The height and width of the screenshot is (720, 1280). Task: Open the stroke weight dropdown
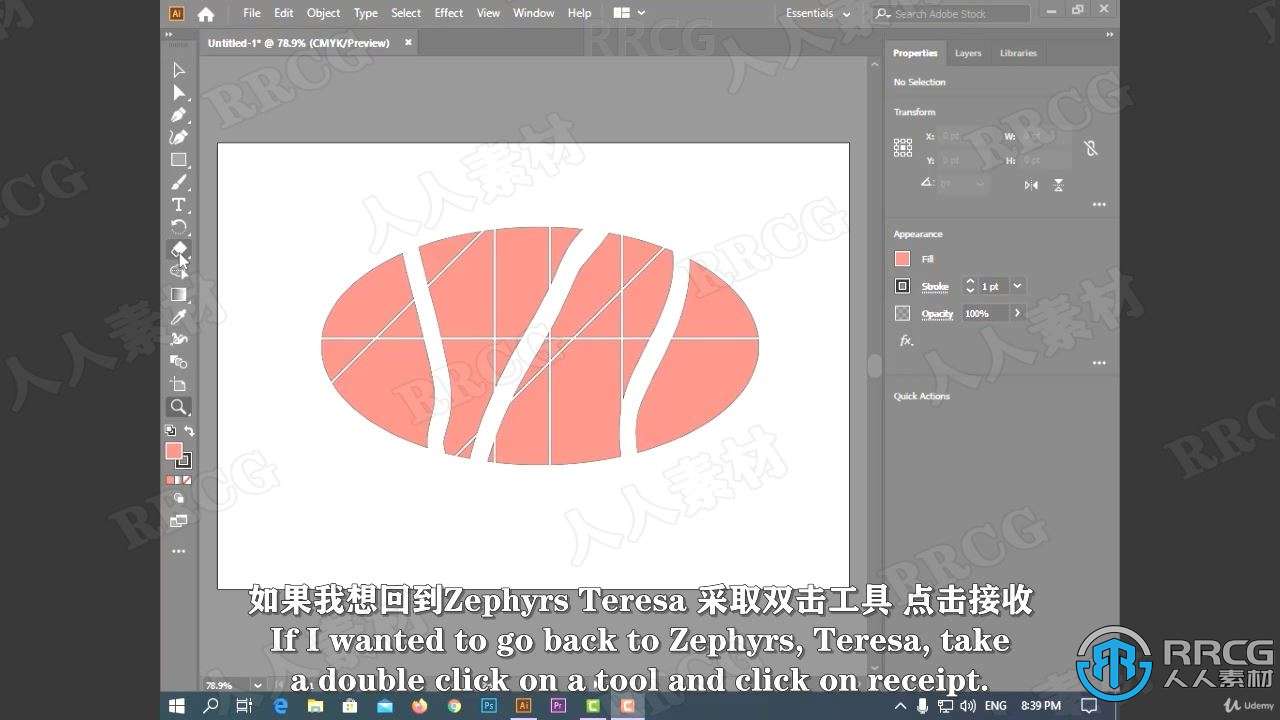[x=1018, y=286]
